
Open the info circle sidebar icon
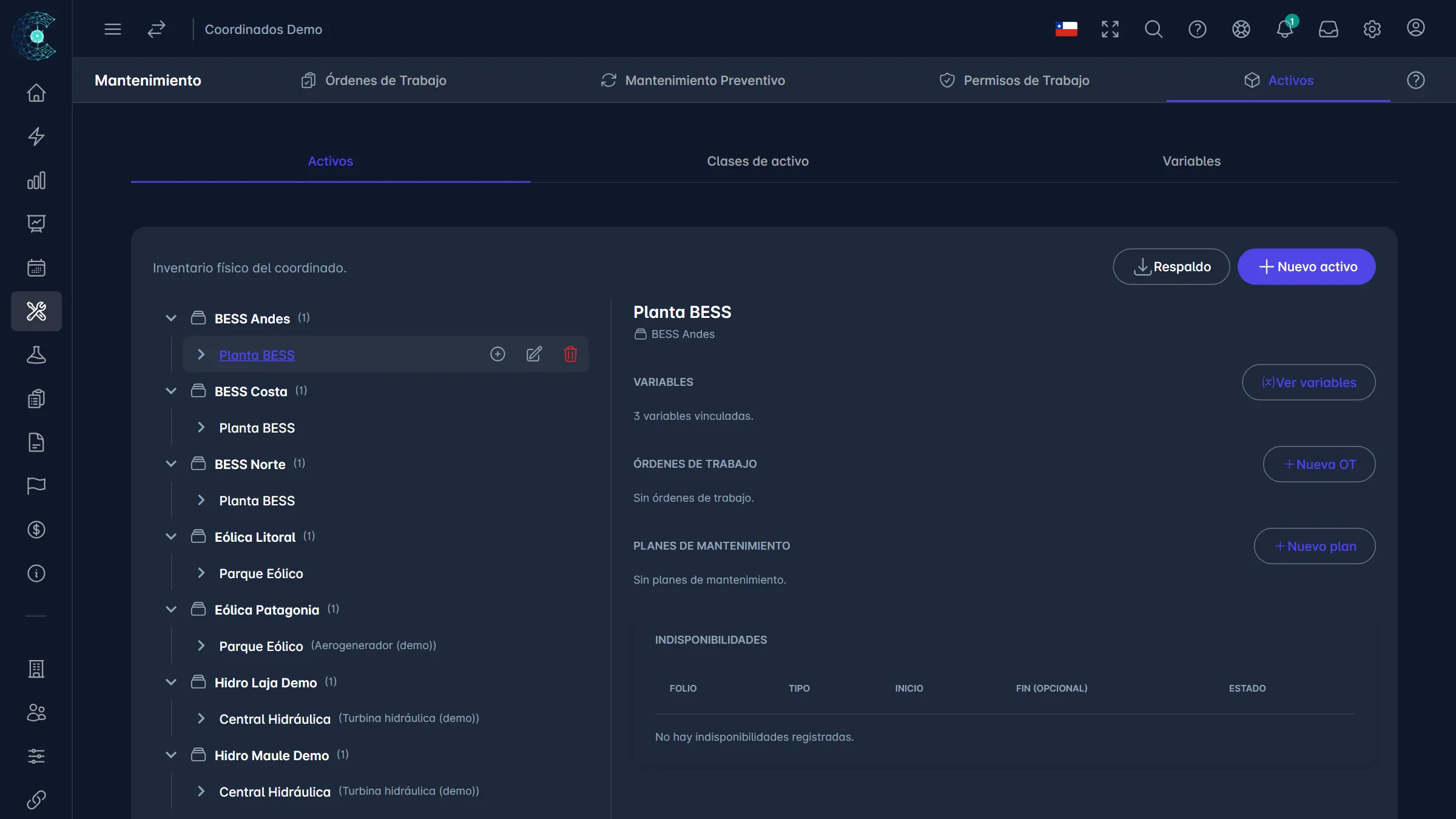pos(36,573)
